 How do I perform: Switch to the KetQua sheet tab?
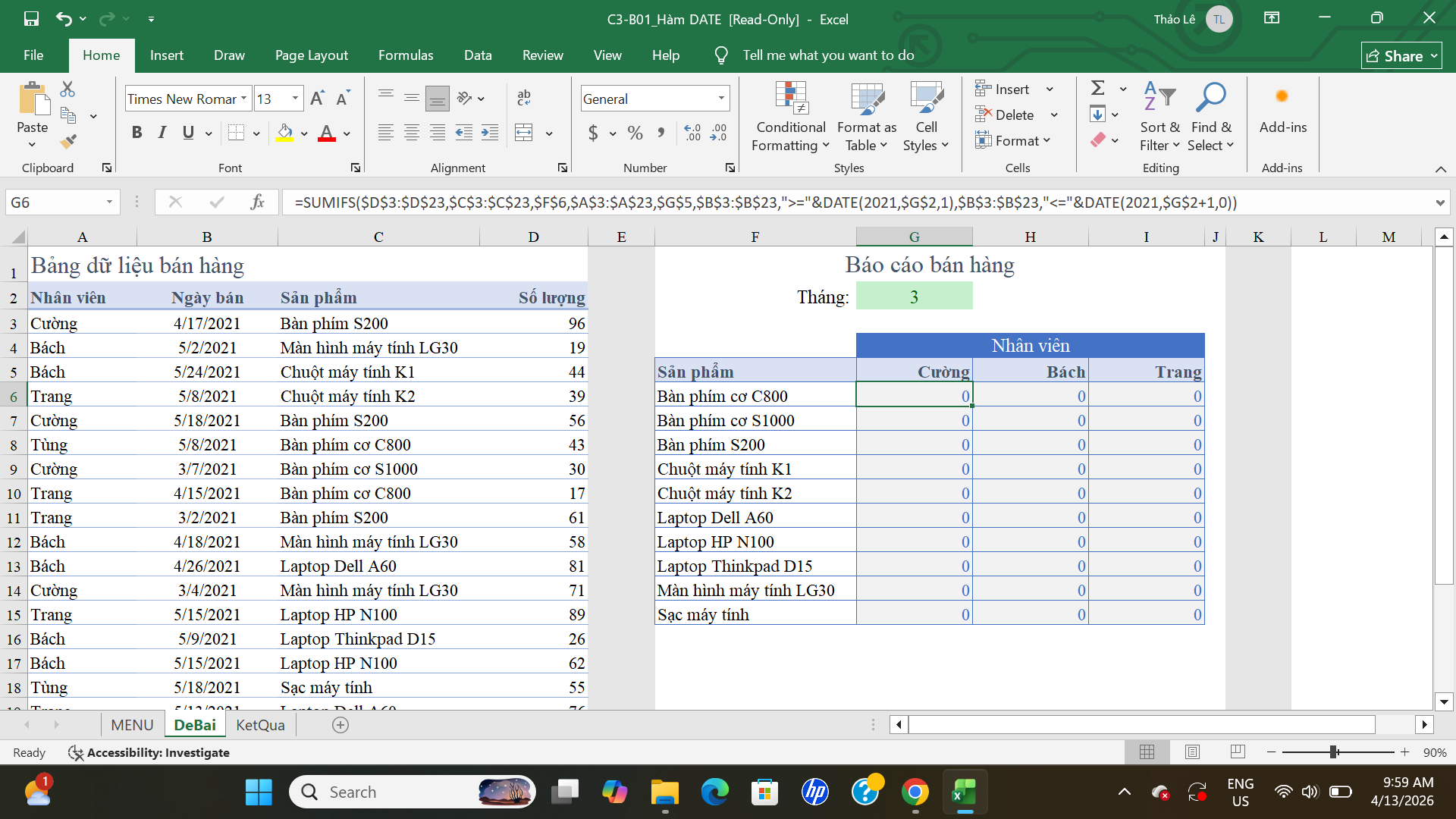click(x=260, y=725)
